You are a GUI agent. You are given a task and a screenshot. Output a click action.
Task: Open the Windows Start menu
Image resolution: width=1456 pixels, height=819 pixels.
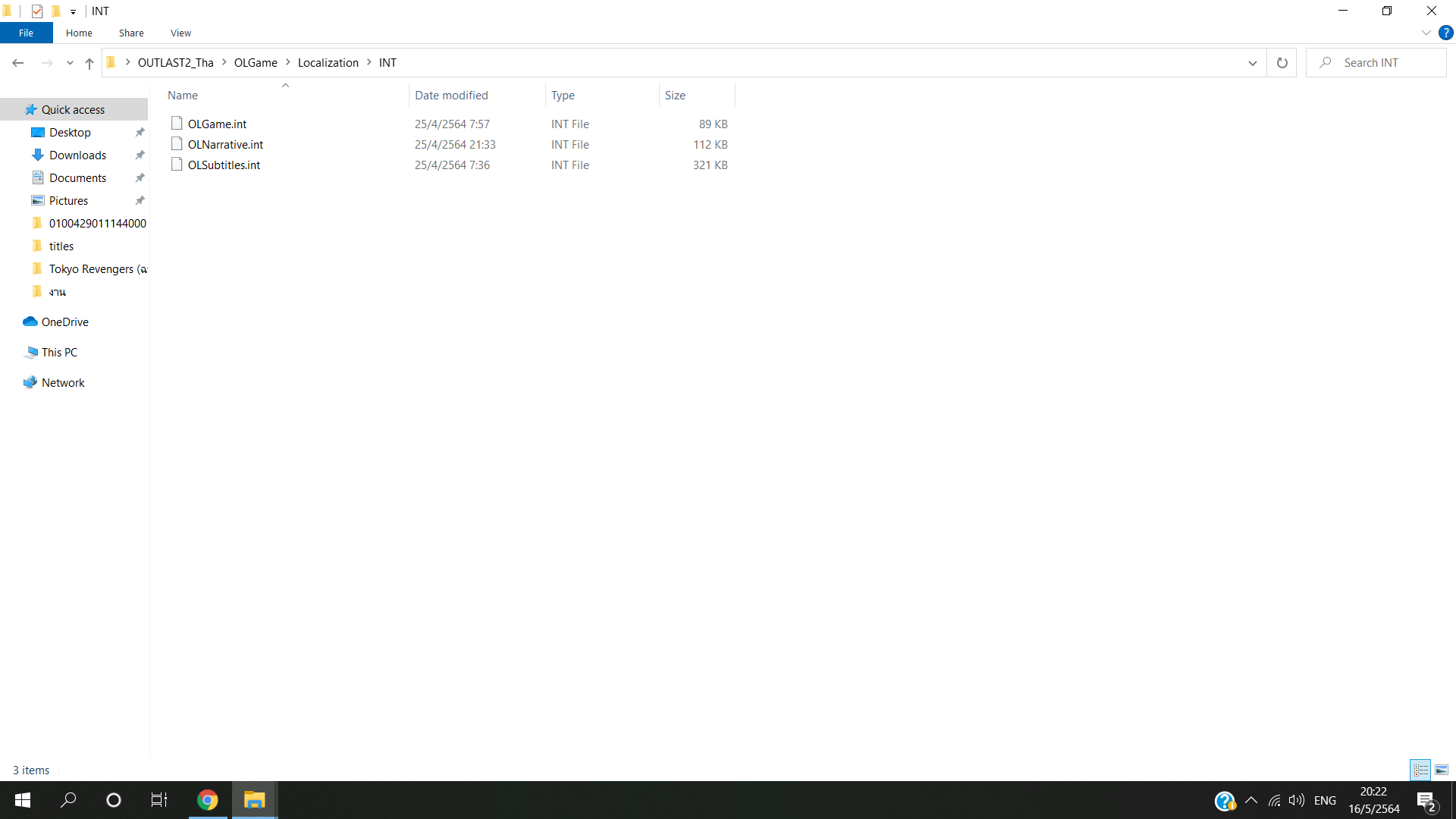pyautogui.click(x=23, y=800)
